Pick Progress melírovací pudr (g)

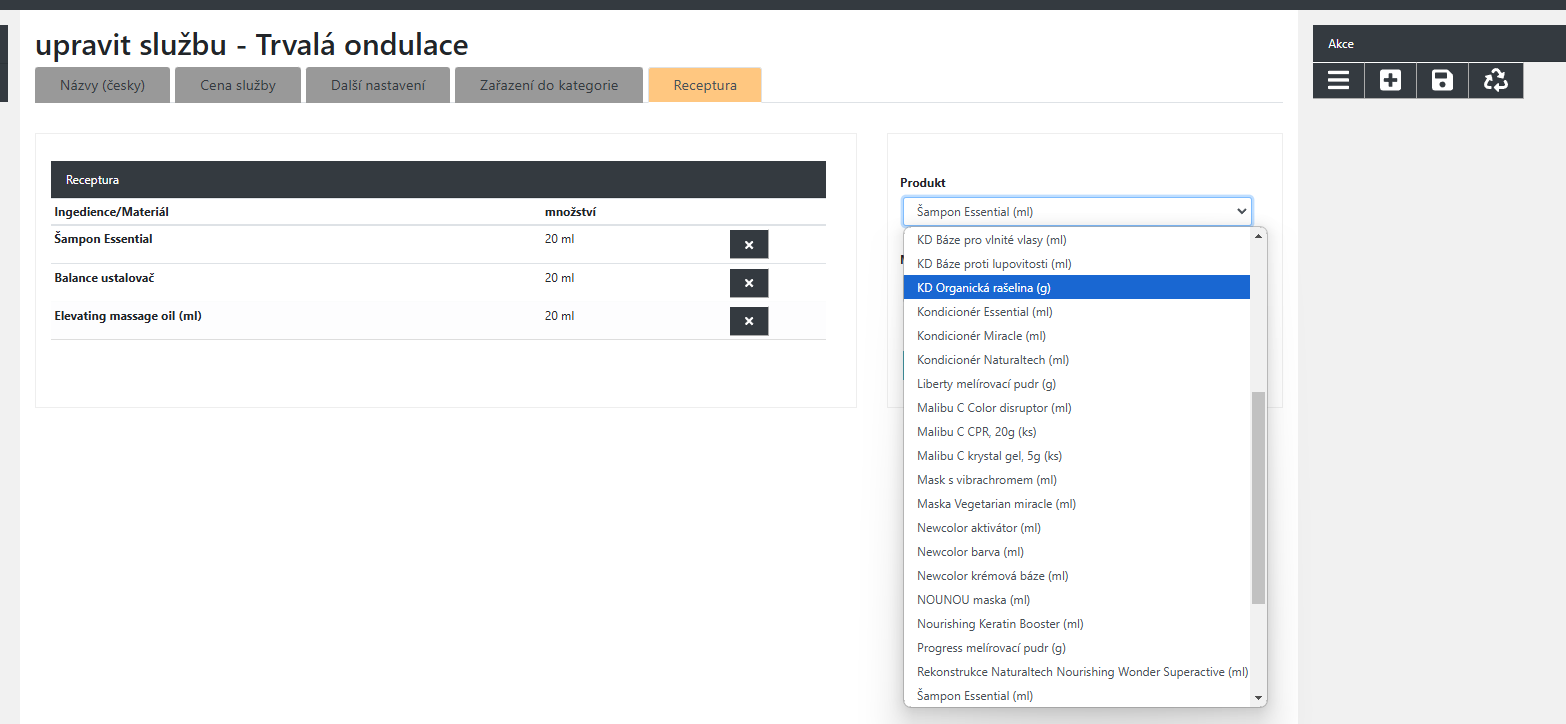[1077, 648]
